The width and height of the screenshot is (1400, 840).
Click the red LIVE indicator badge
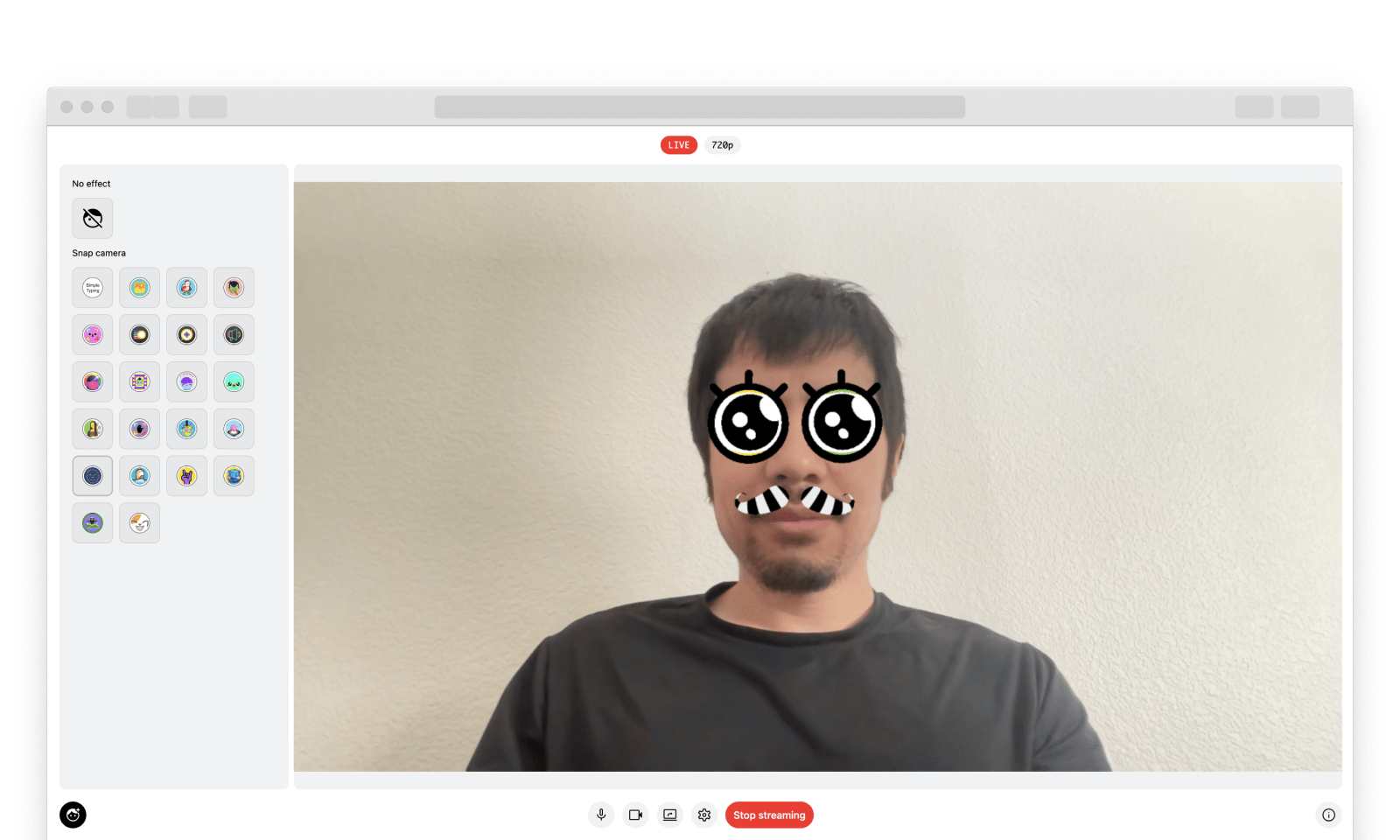pos(678,144)
